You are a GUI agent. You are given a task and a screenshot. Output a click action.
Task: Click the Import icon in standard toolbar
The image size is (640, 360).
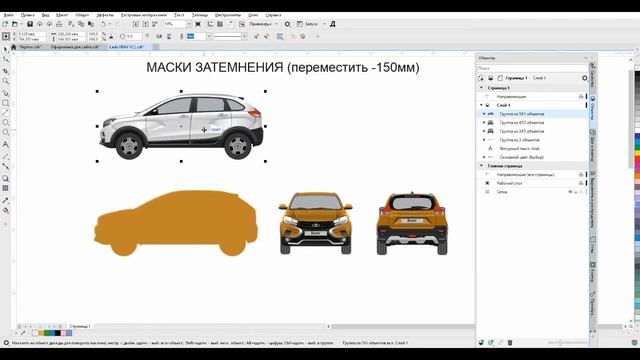136,24
